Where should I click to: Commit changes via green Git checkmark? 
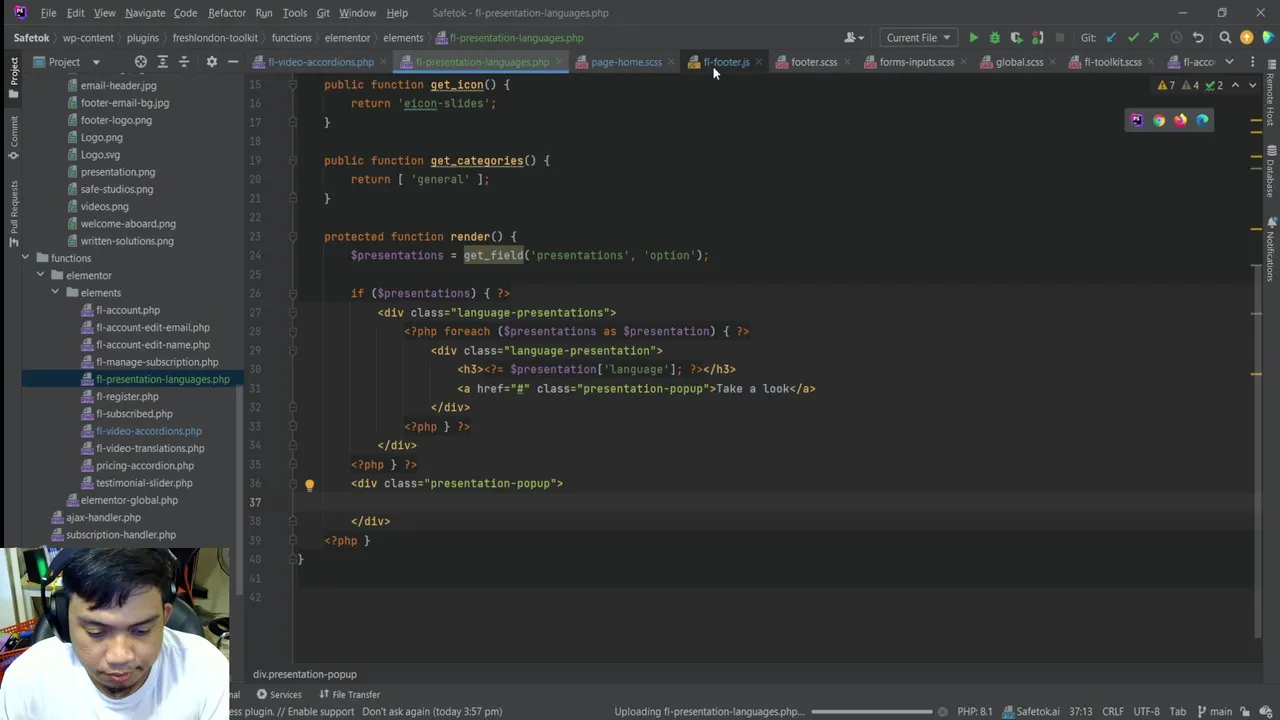(1133, 38)
